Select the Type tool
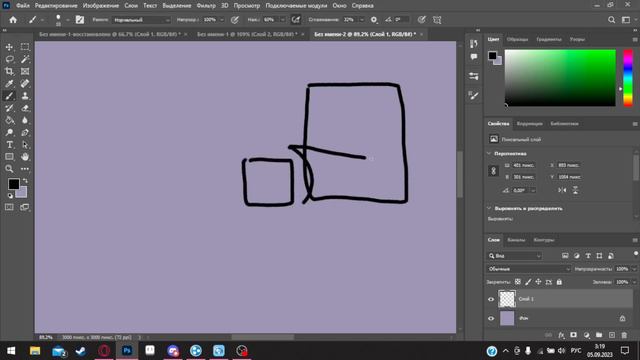 [x=9, y=145]
